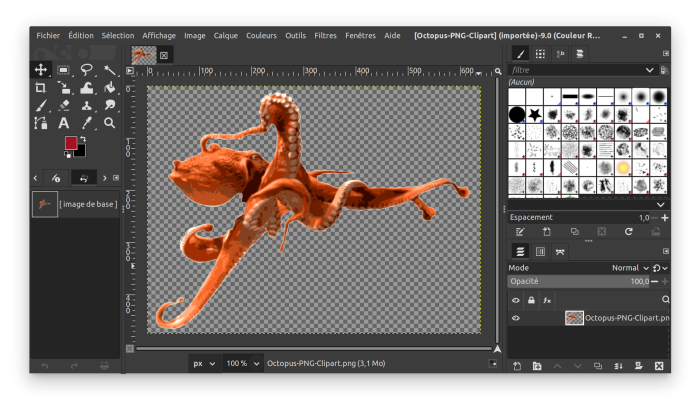This screenshot has width=700, height=406.
Task: Switch to the Brushes tab
Action: (x=520, y=54)
